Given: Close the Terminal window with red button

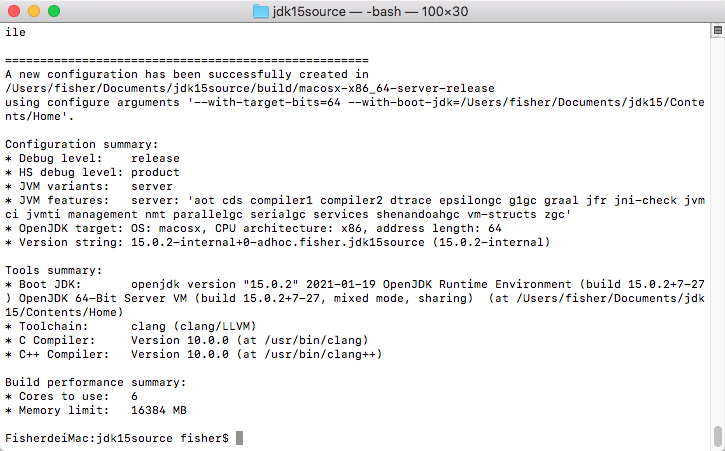Looking at the screenshot, I should click(14, 11).
